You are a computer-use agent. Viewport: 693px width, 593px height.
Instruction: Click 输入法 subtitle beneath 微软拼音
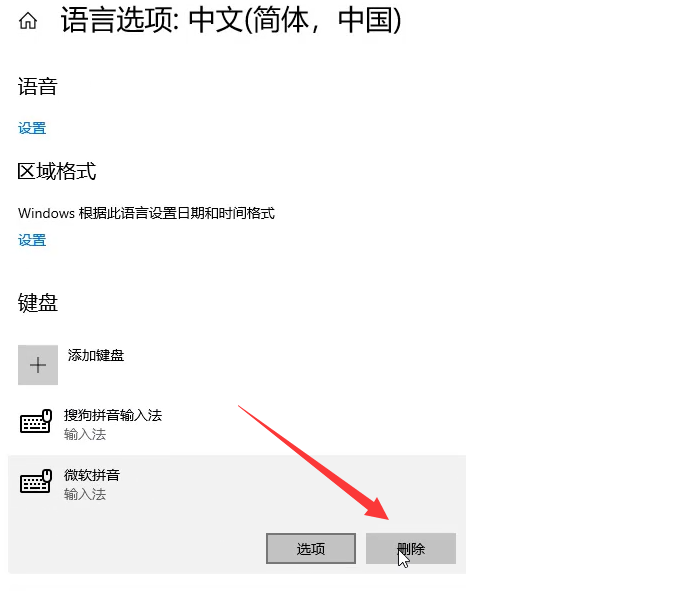click(85, 494)
